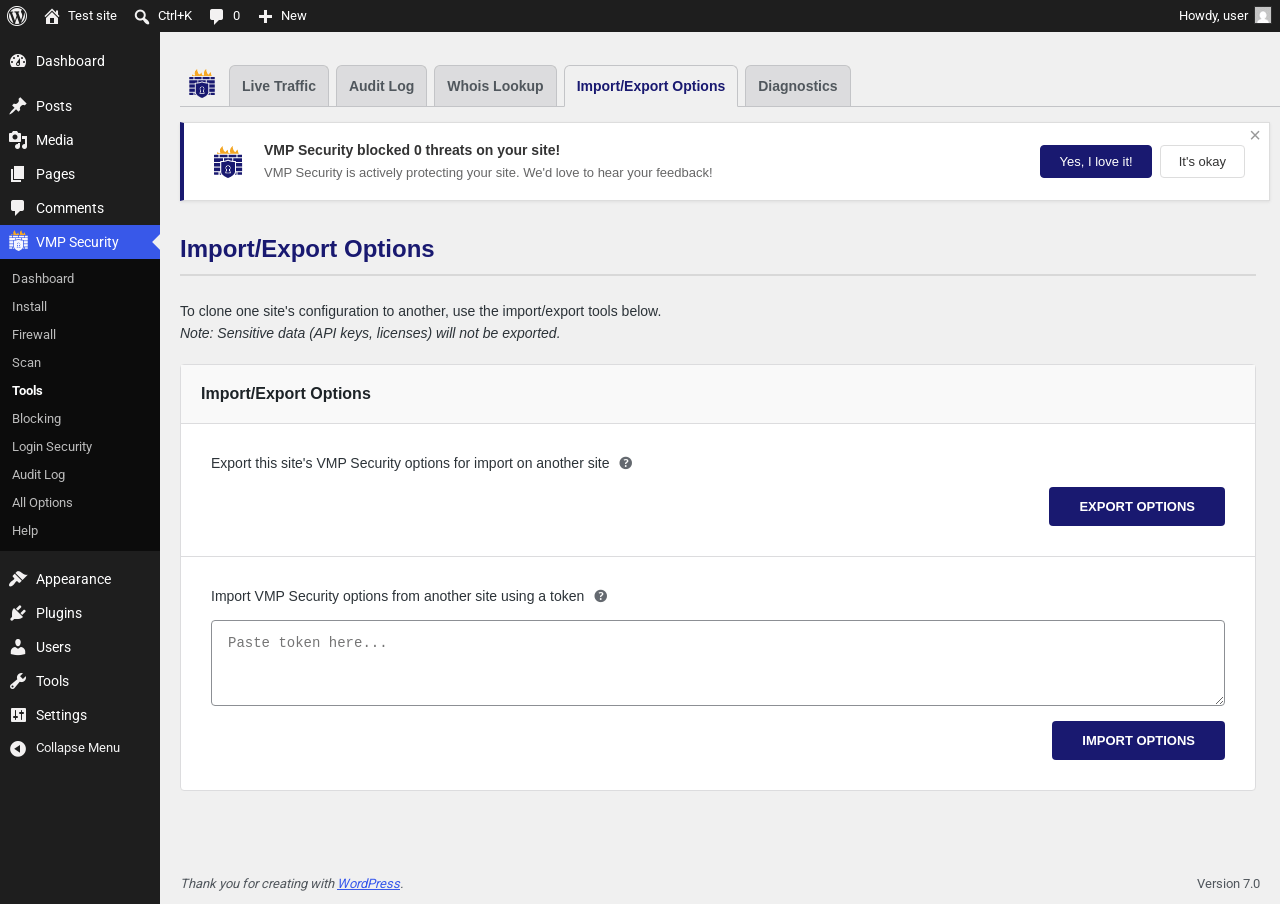Open the Test site home icon
Screen dimensions: 1280x904
point(52,16)
